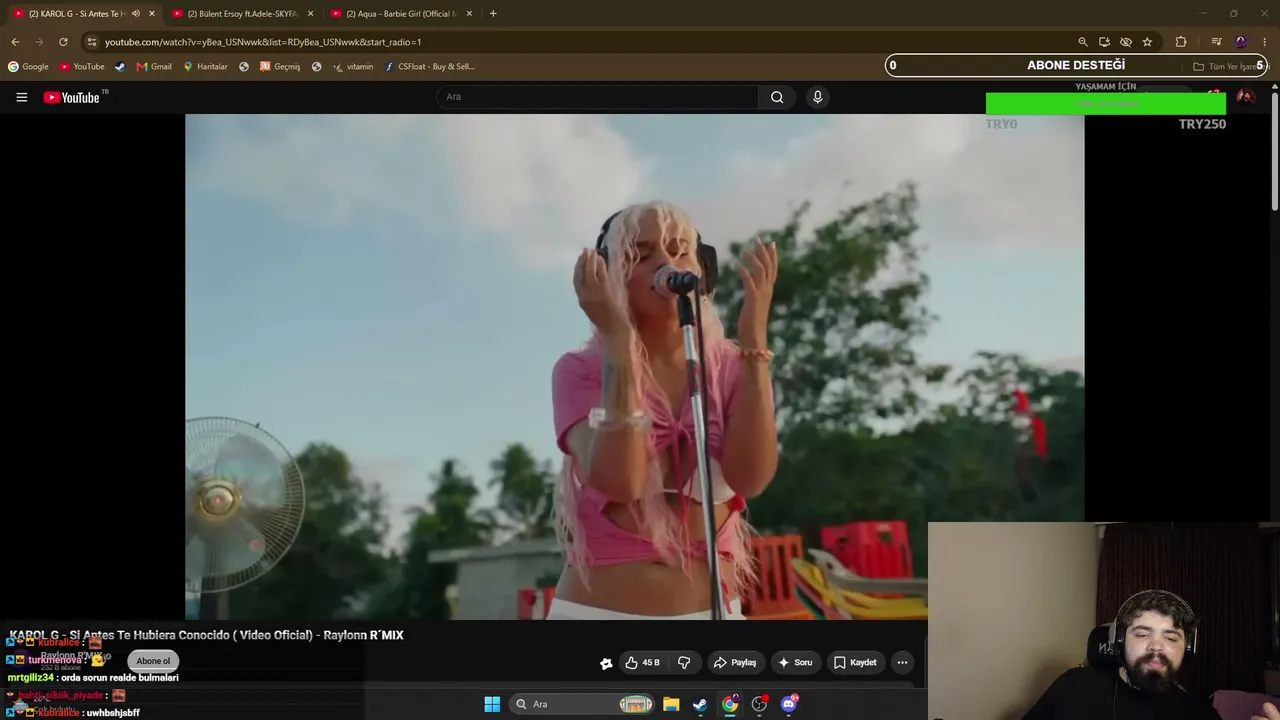Open the Geçmiş bookmark

(280, 67)
